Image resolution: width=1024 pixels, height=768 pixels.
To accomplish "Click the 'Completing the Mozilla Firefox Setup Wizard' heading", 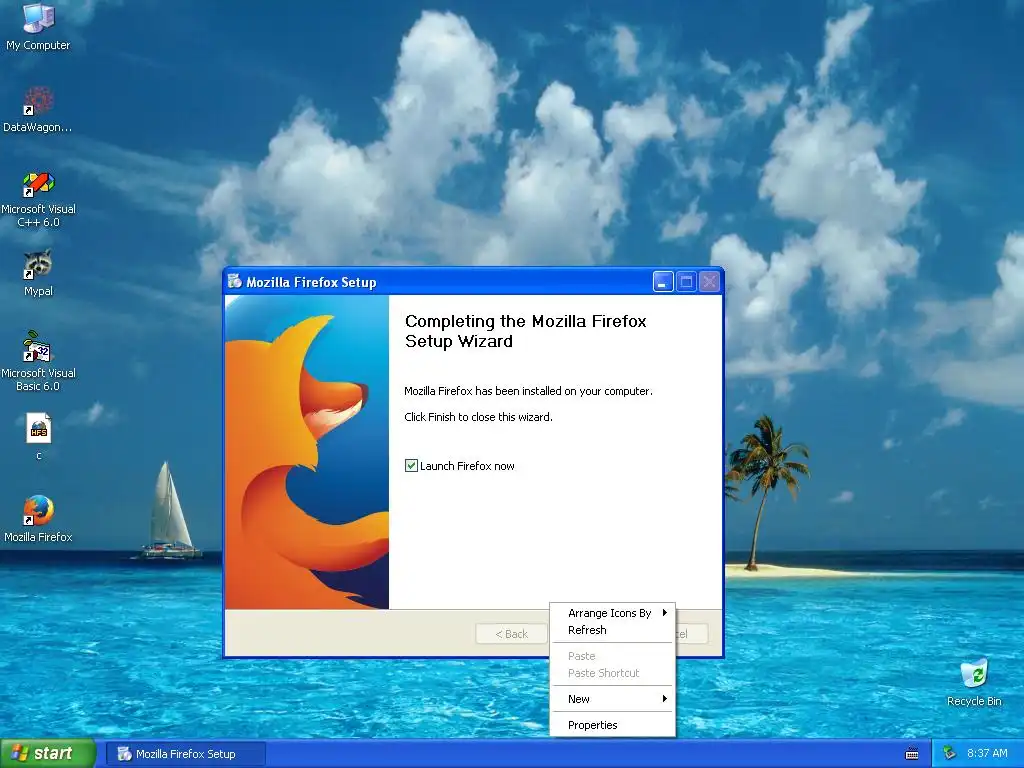I will coord(525,331).
